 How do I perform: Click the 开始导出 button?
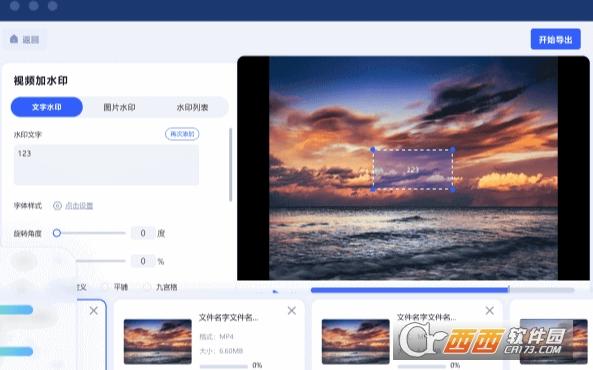tap(556, 39)
